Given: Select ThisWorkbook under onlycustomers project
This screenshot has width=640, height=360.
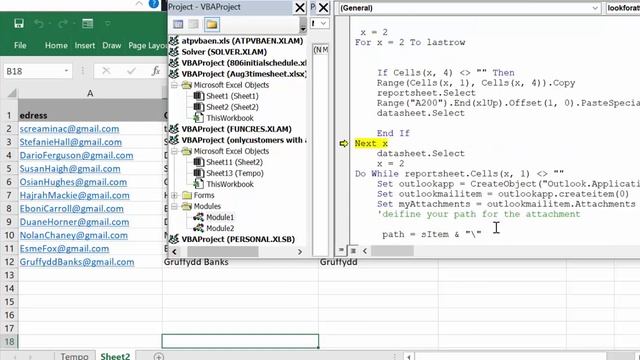Looking at the screenshot, I should coord(229,184).
